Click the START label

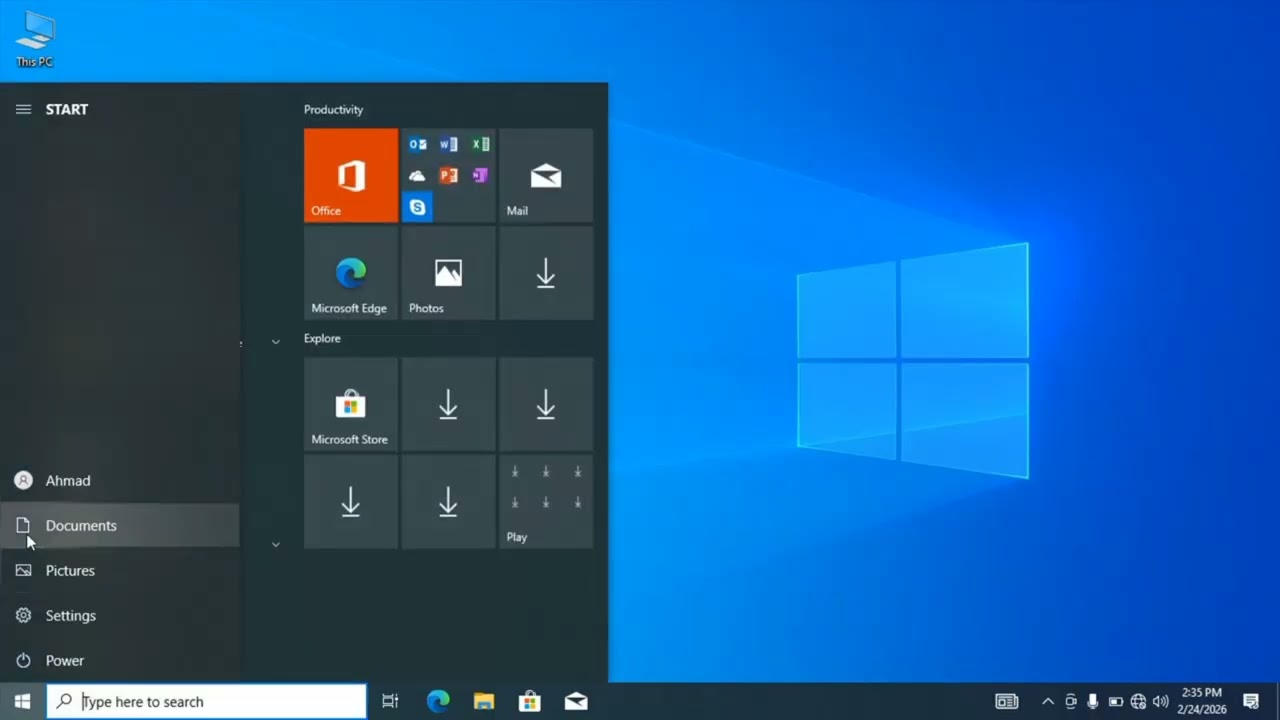click(x=67, y=109)
